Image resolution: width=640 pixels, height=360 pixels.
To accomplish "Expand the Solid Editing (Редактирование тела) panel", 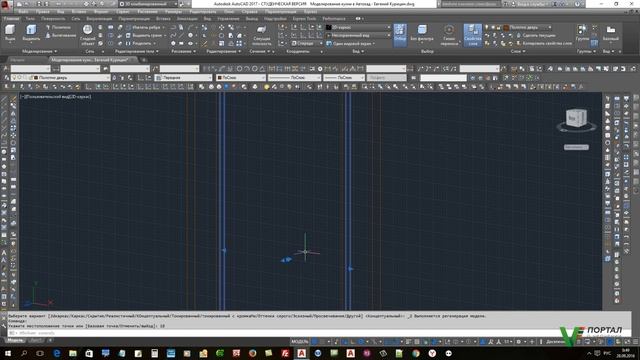I will tap(136, 51).
